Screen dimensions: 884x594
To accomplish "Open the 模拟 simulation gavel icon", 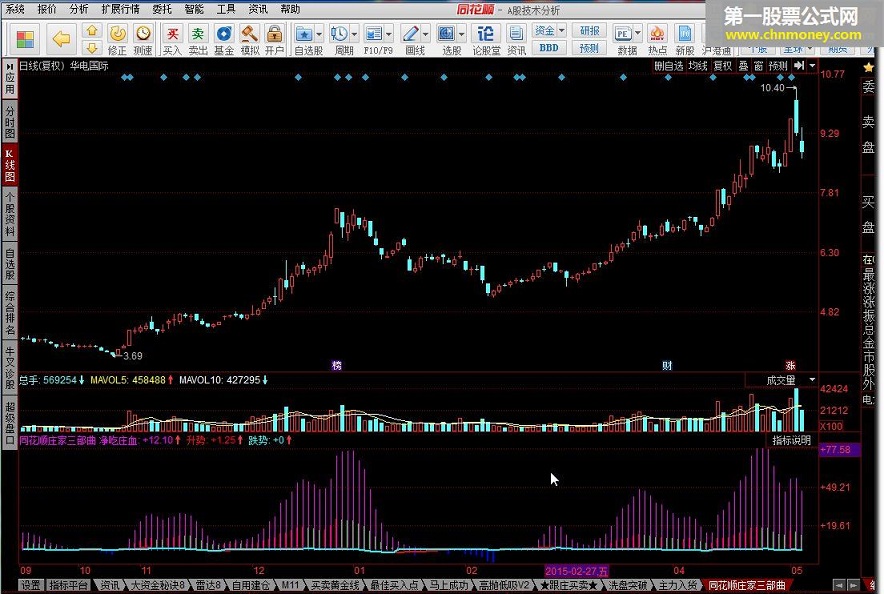I will click(249, 34).
